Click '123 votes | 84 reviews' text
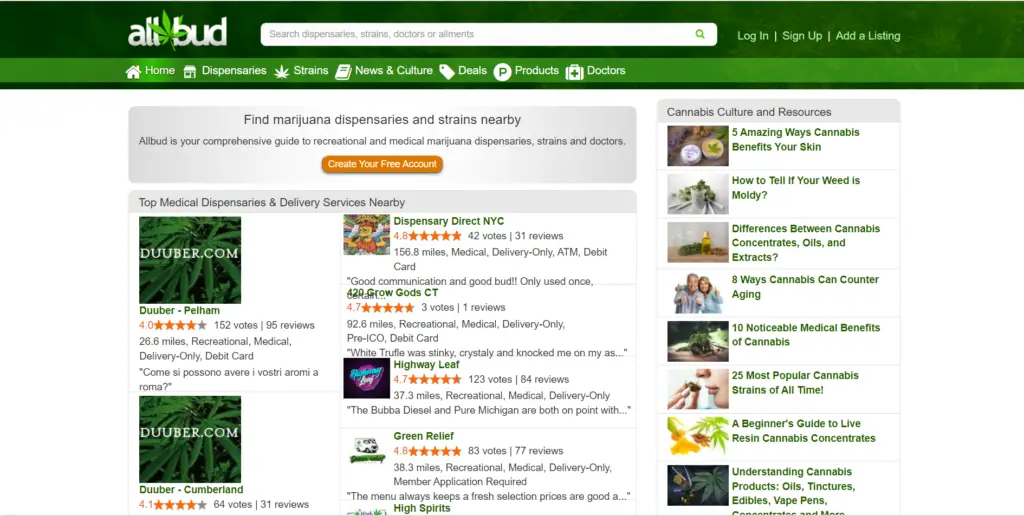Screen dimensions: 1024x516 tap(519, 379)
